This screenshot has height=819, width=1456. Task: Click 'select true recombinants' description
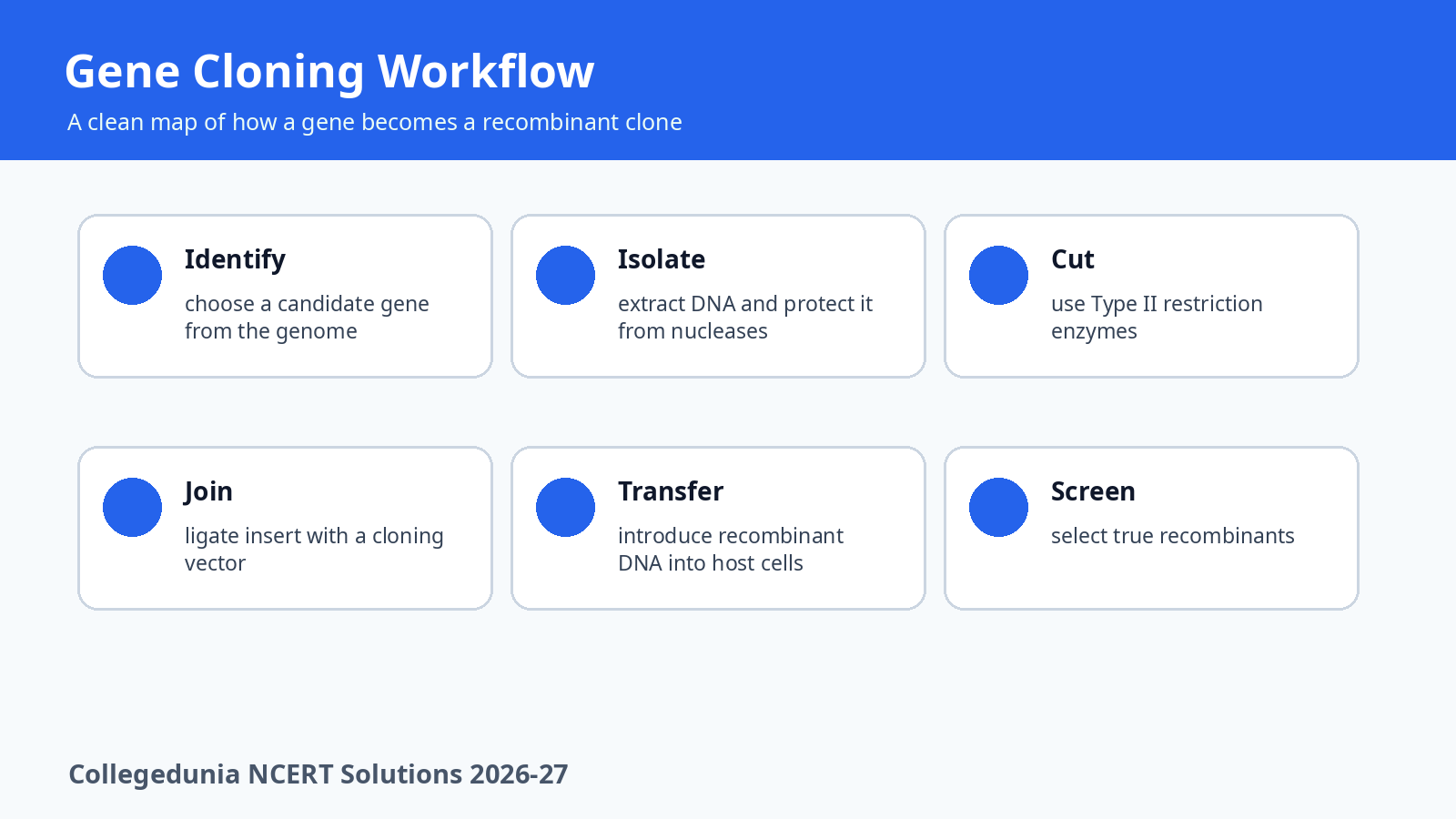tap(1173, 536)
